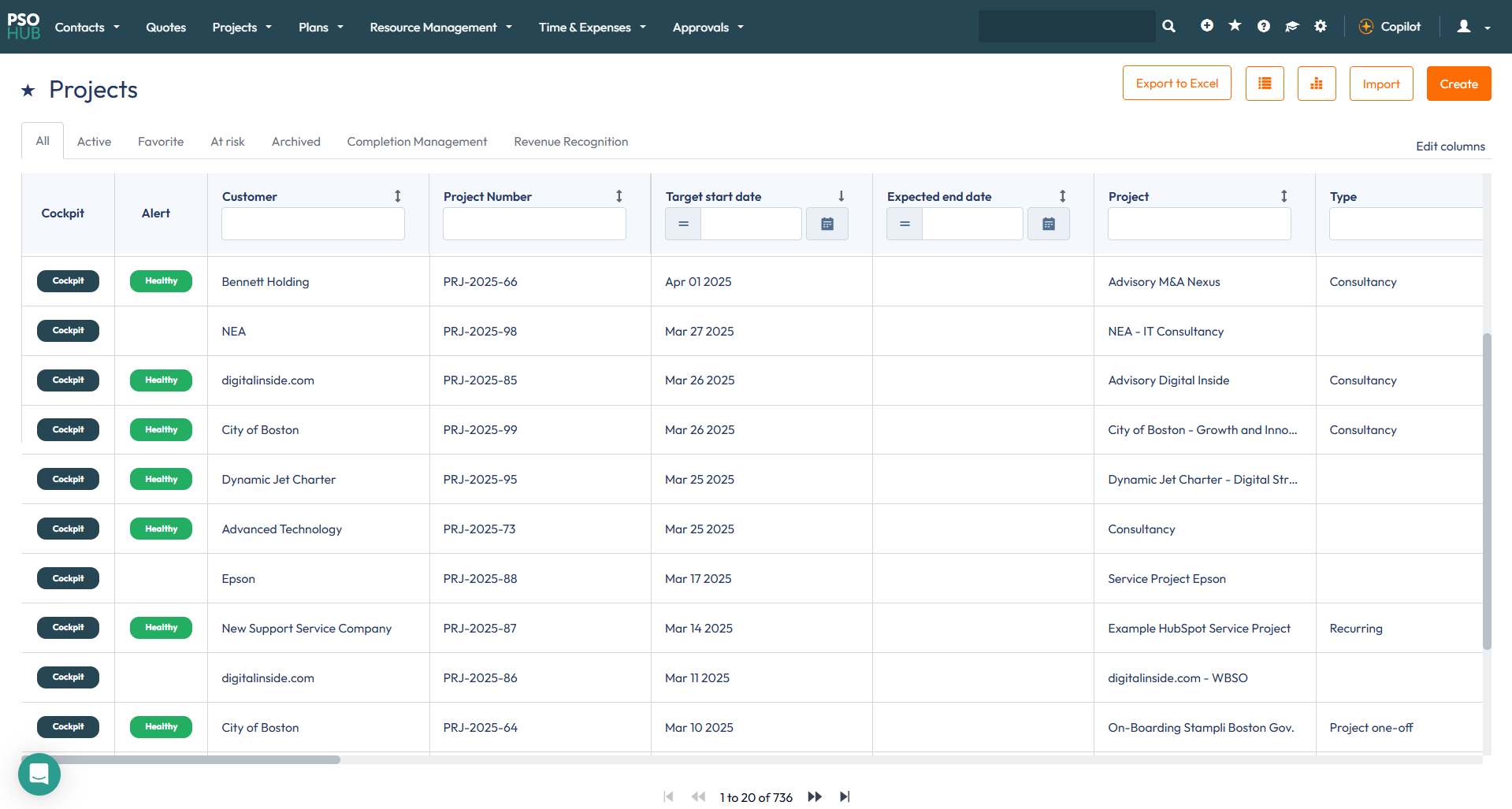Expand the Resource Management menu
The image size is (1512, 809).
point(440,27)
